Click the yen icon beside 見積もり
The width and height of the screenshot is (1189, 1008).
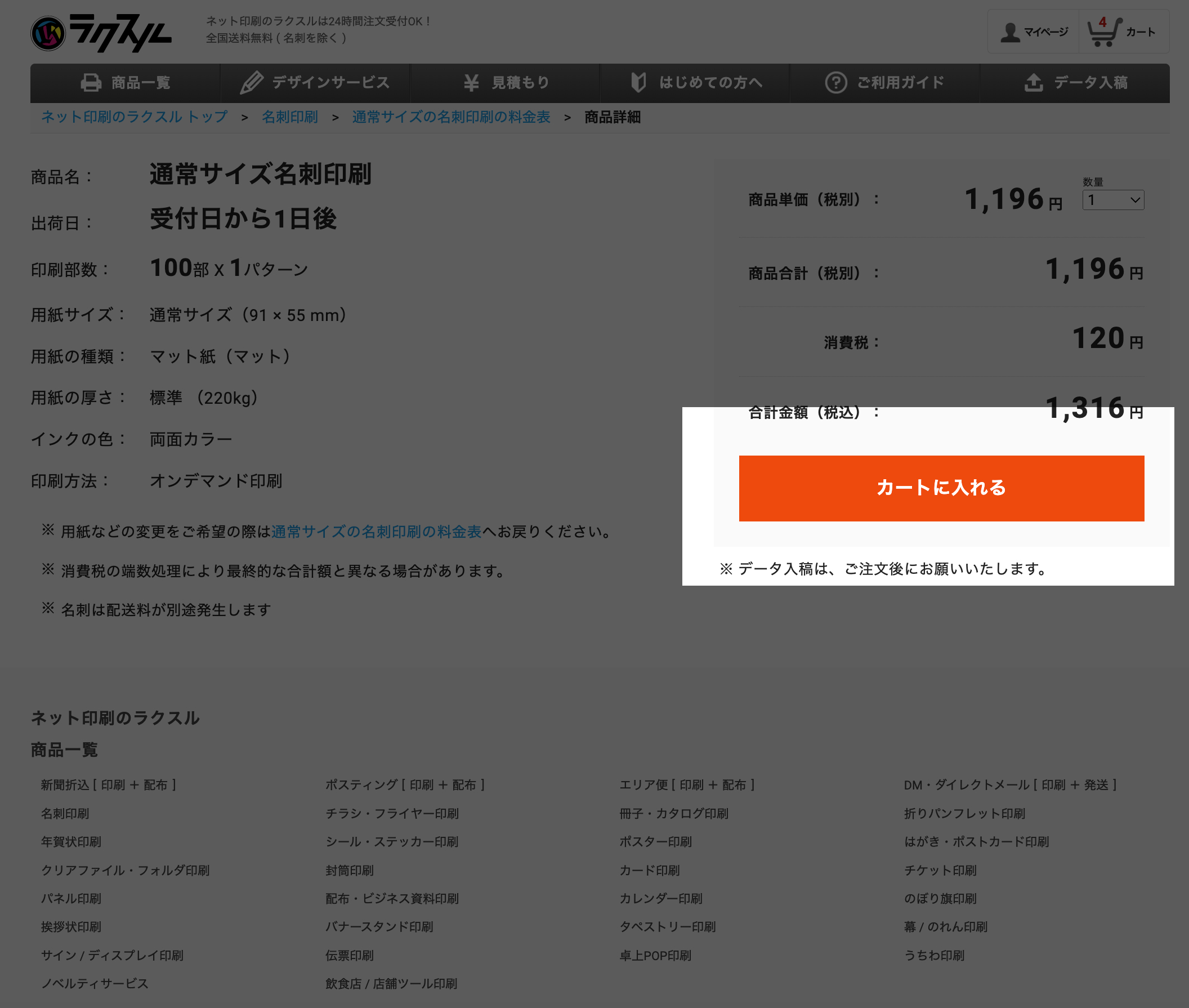[x=470, y=83]
